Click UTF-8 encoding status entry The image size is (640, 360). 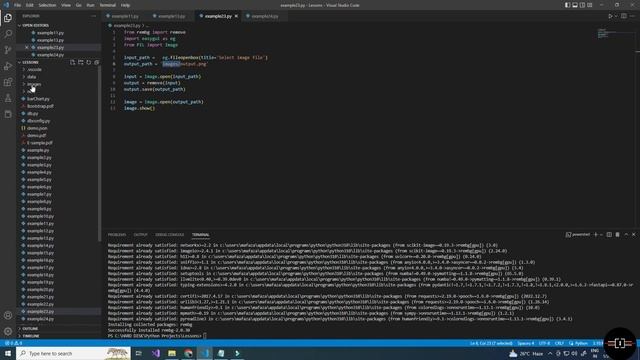(x=544, y=343)
